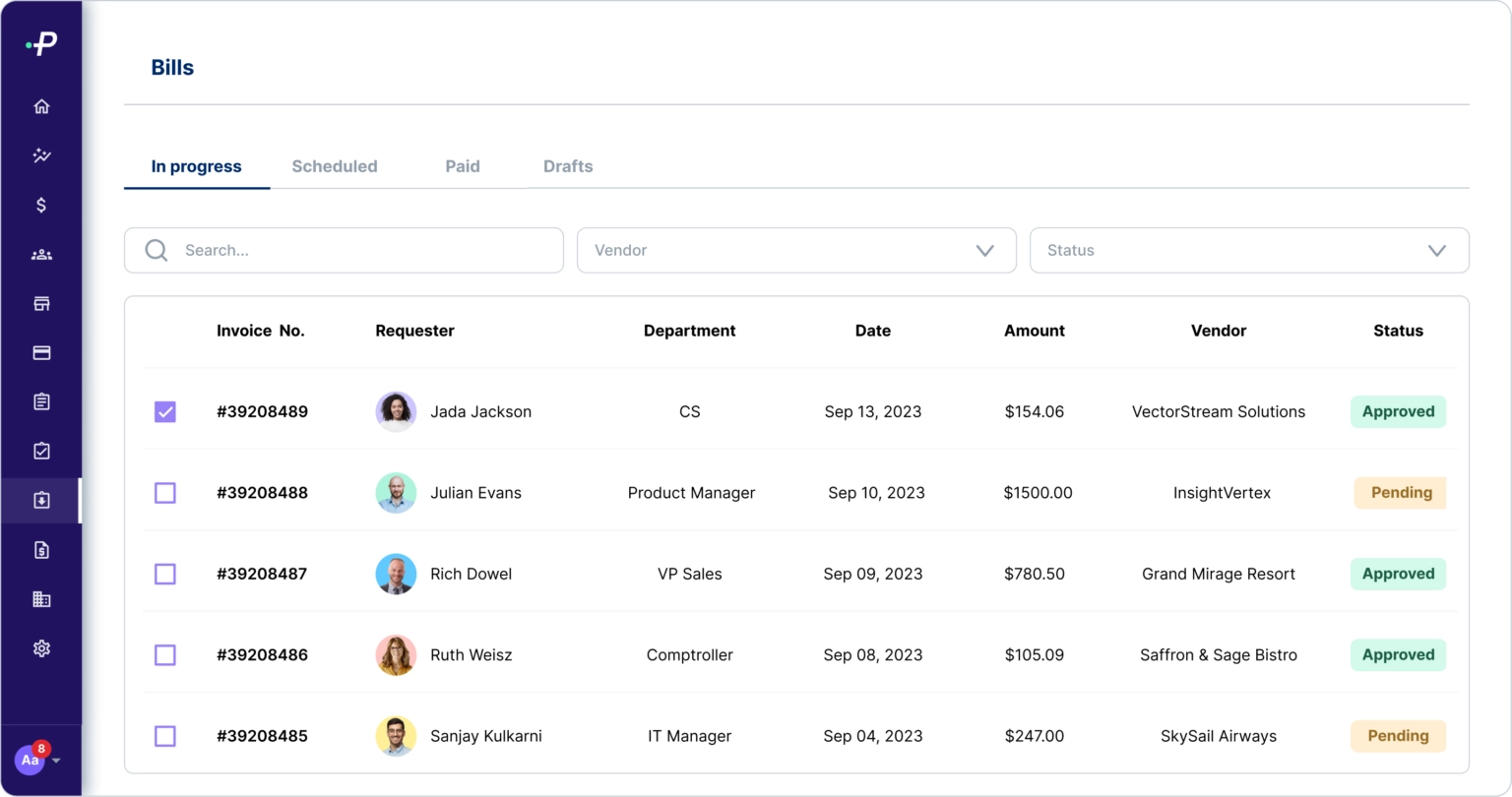The height and width of the screenshot is (797, 1512).
Task: Click the insights sparkle chart icon
Action: click(41, 155)
